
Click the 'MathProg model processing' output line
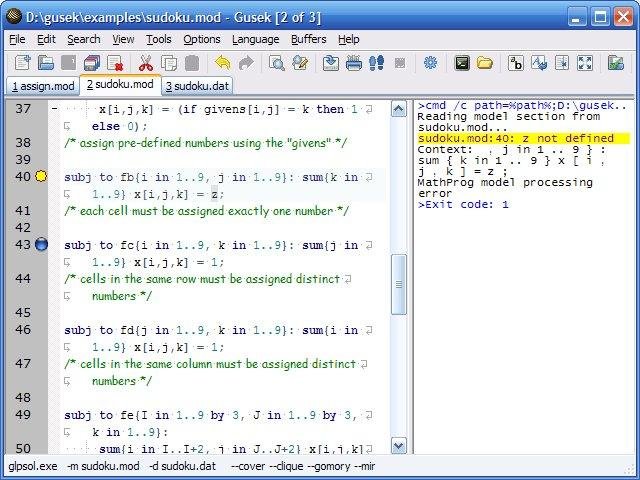[x=505, y=182]
